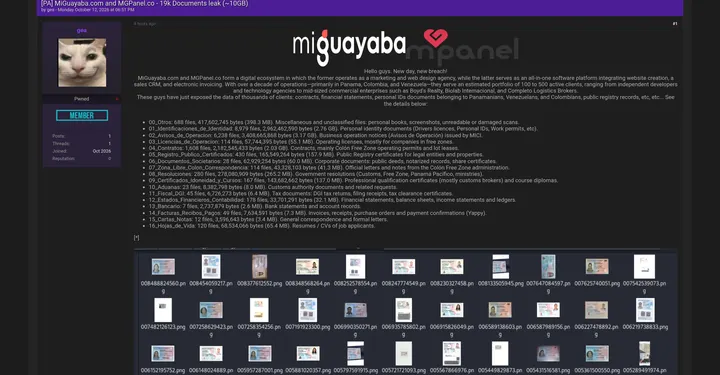View the smiling cat avatar
Image resolution: width=720 pixels, height=375 pixels.
(x=82, y=62)
